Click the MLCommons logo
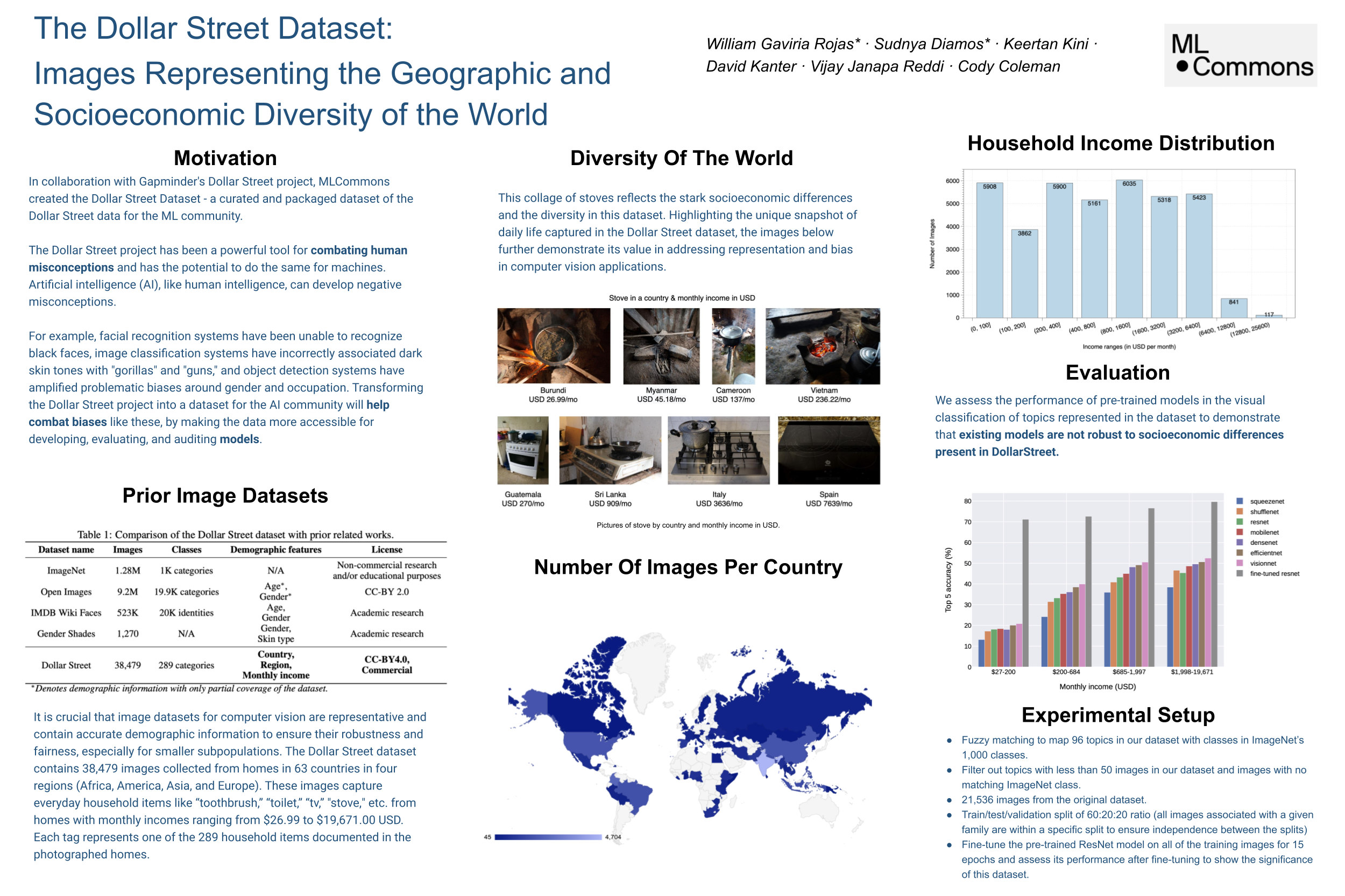1345x896 pixels. 1240,55
